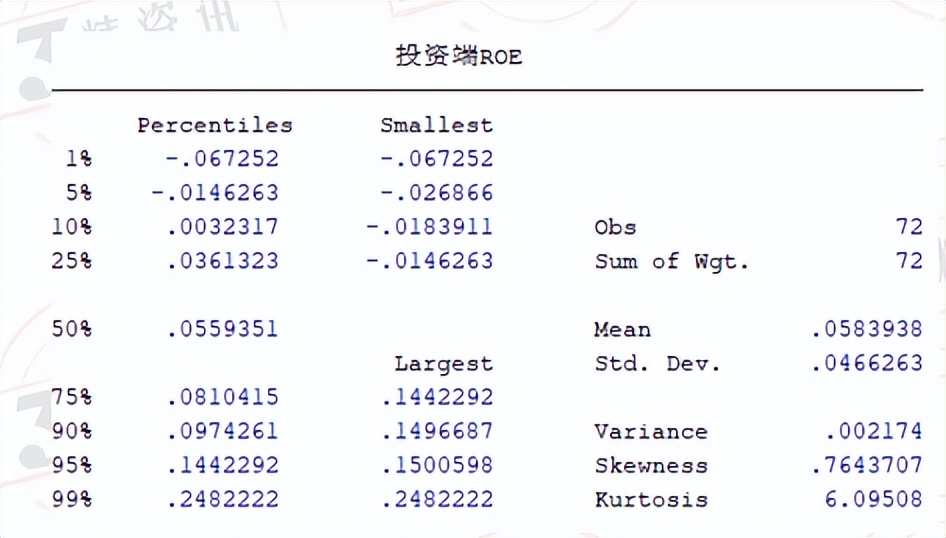Click the Mean label

pyautogui.click(x=622, y=329)
